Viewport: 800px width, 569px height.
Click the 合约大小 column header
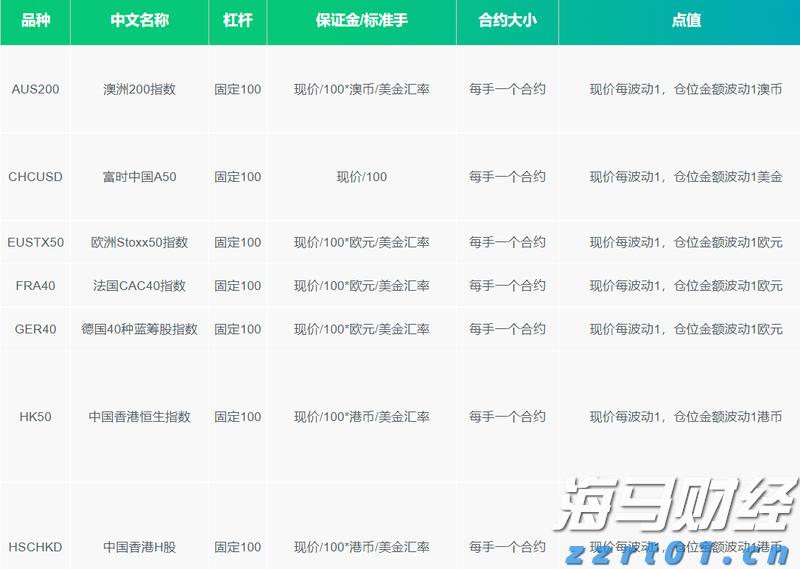(x=508, y=20)
